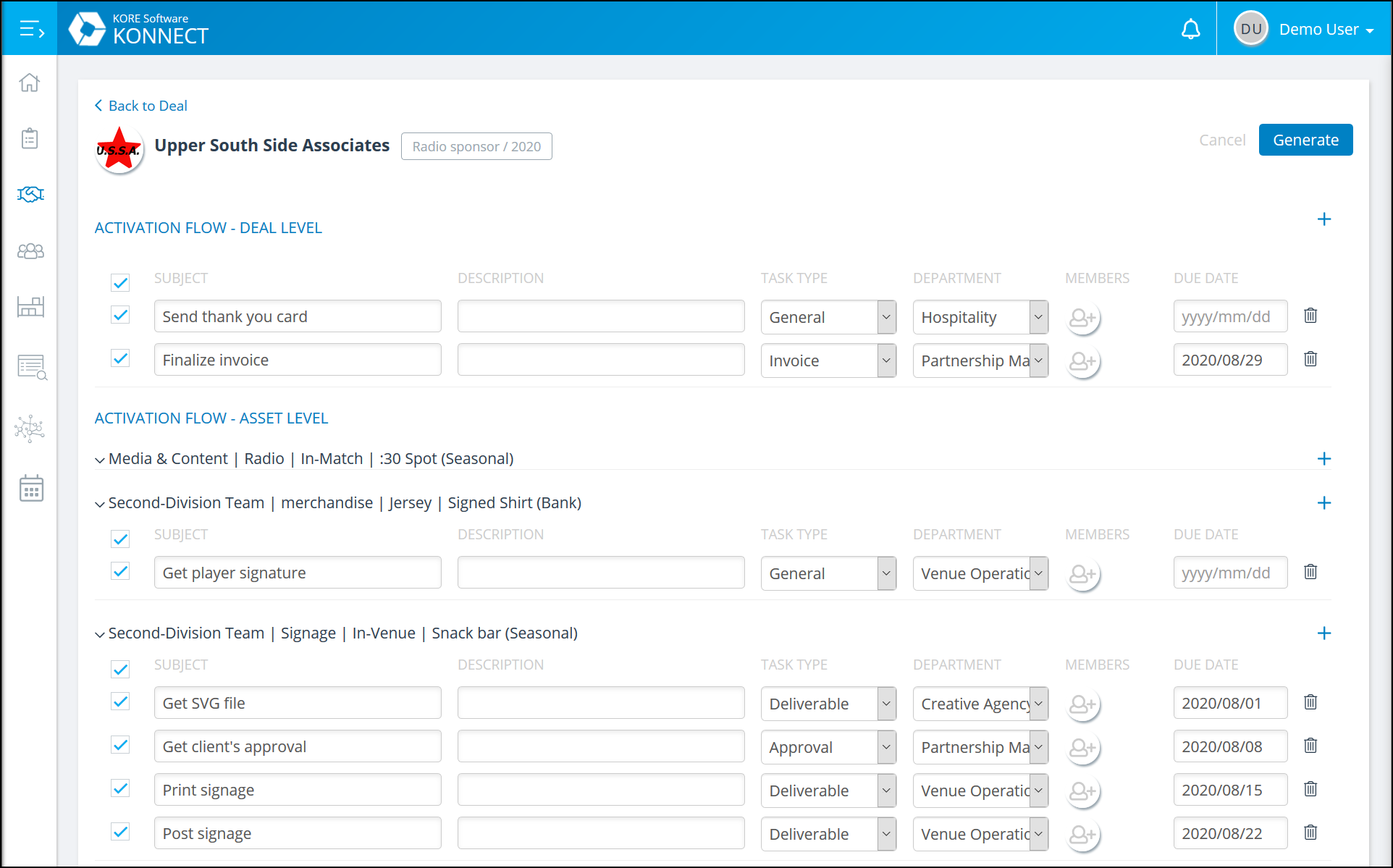Add members to Send thank you card
1393x868 pixels.
pyautogui.click(x=1083, y=317)
